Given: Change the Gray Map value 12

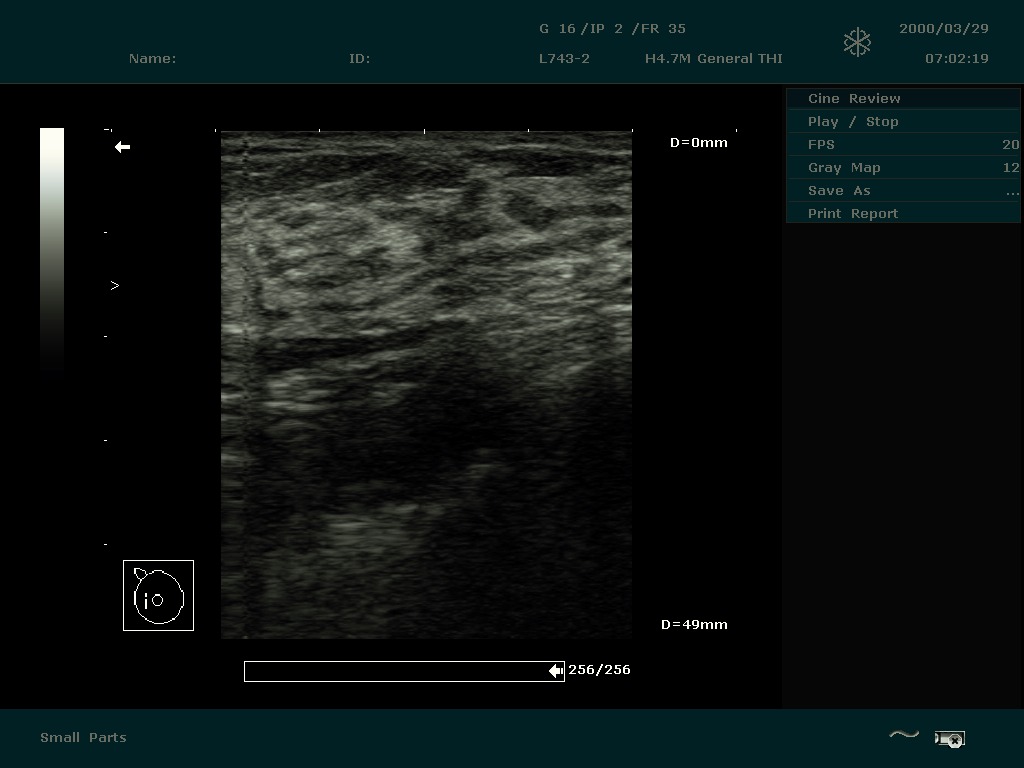Looking at the screenshot, I should click(1010, 168).
